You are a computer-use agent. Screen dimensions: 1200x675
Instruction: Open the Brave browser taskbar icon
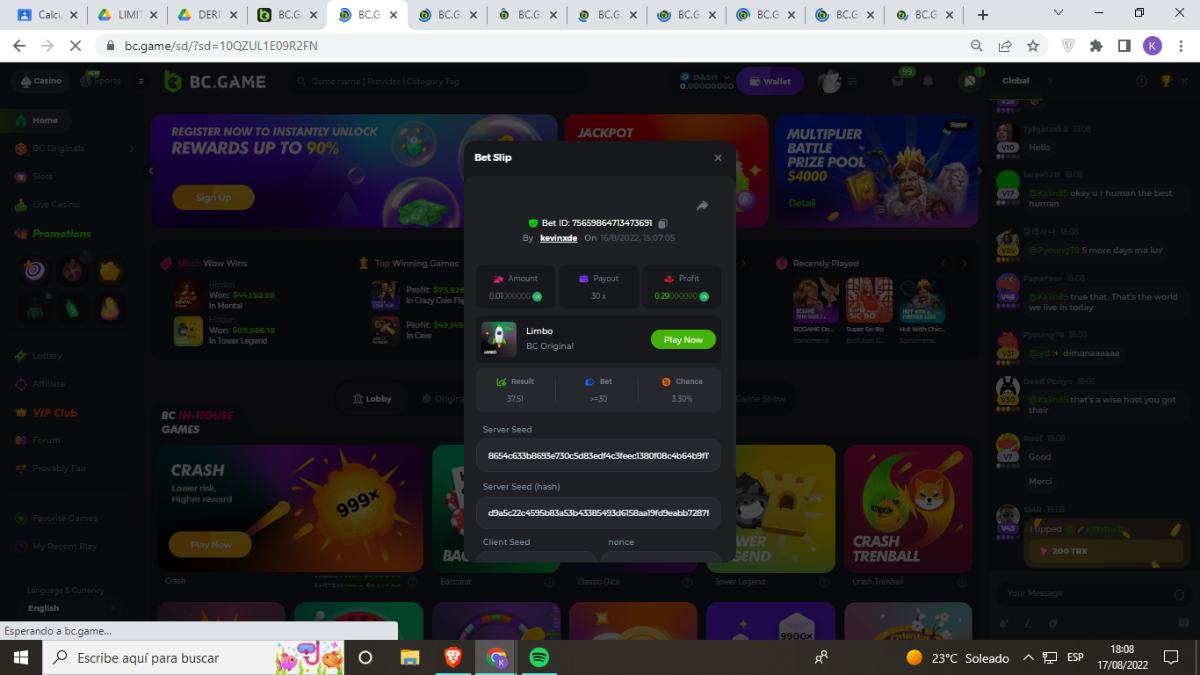[x=454, y=657]
